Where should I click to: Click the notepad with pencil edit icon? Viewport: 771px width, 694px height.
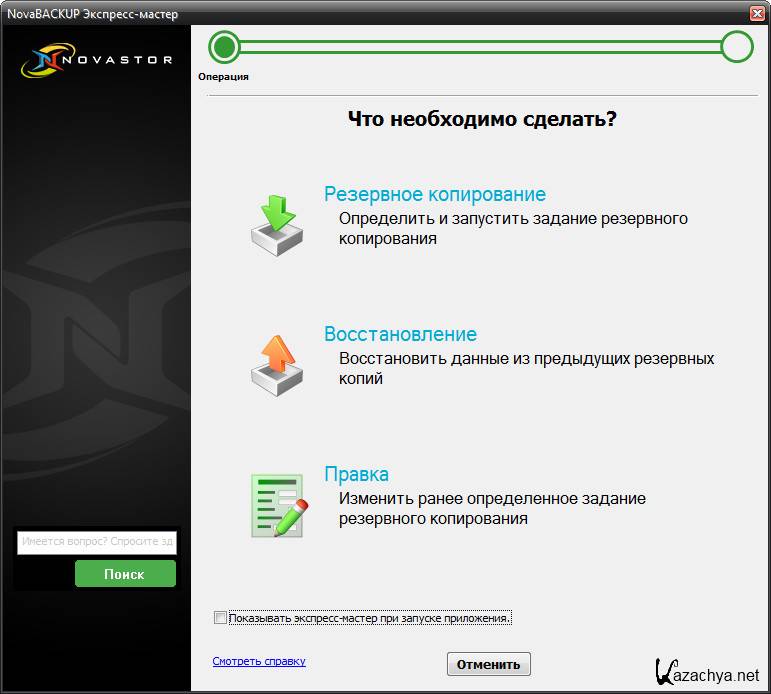pyautogui.click(x=276, y=505)
